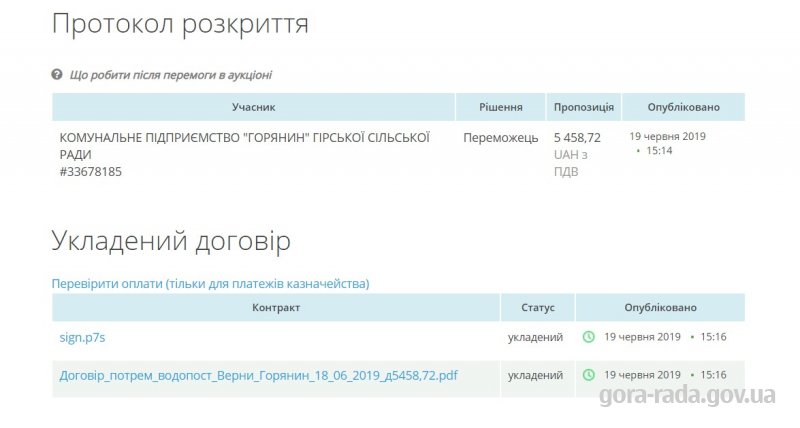Open the Договір_потрем_водопост_Верни_Горянин PDF contract link

(x=258, y=375)
